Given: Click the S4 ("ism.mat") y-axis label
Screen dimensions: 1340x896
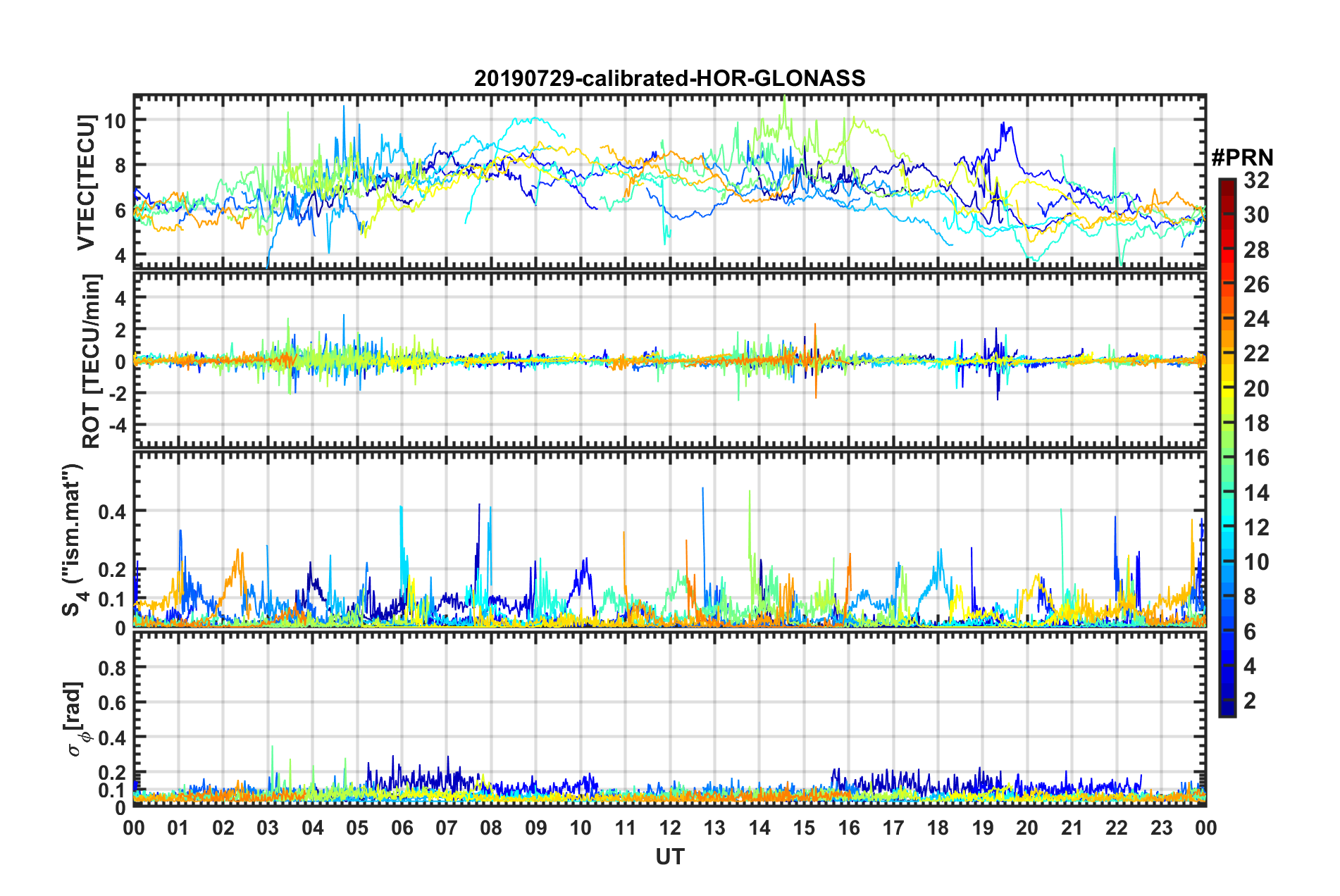Looking at the screenshot, I should click(x=75, y=540).
